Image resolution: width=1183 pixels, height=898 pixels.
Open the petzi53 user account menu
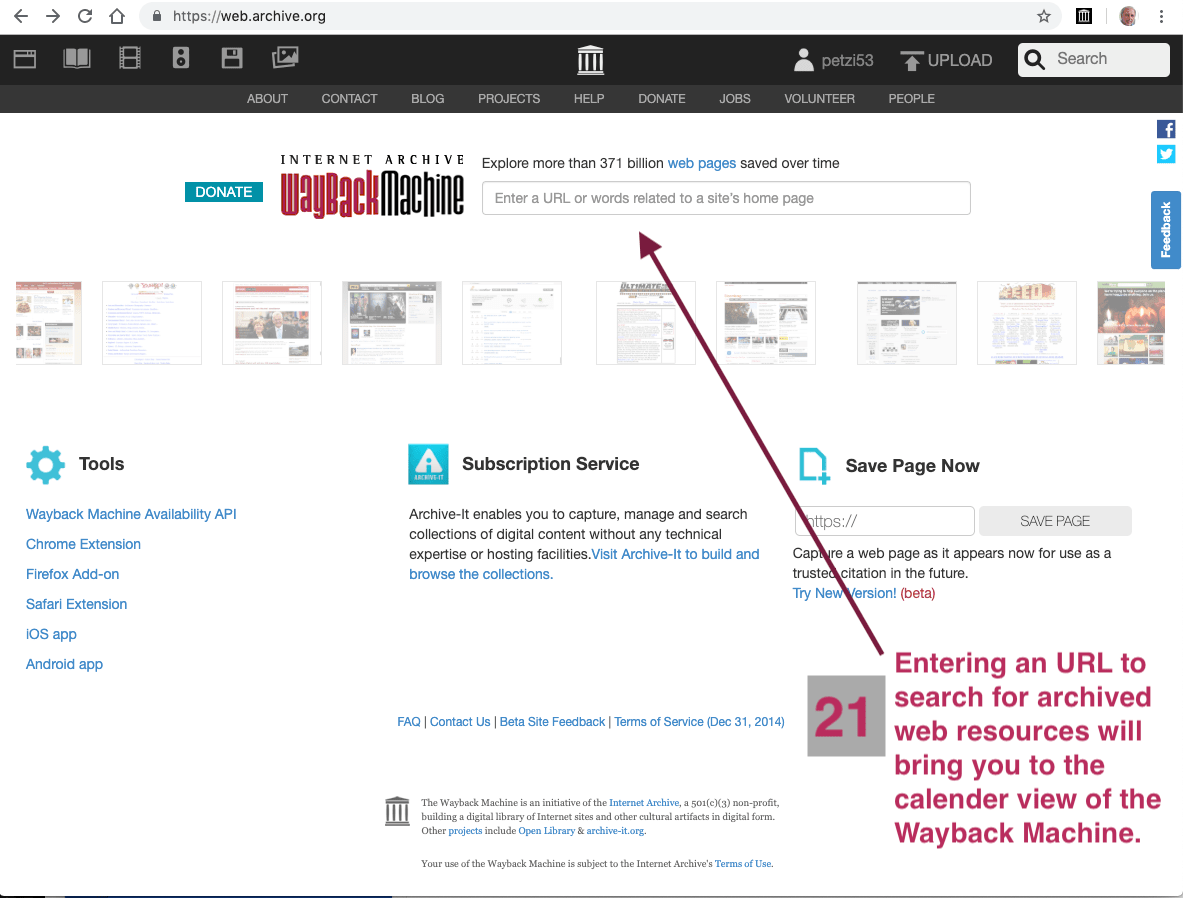[x=833, y=60]
